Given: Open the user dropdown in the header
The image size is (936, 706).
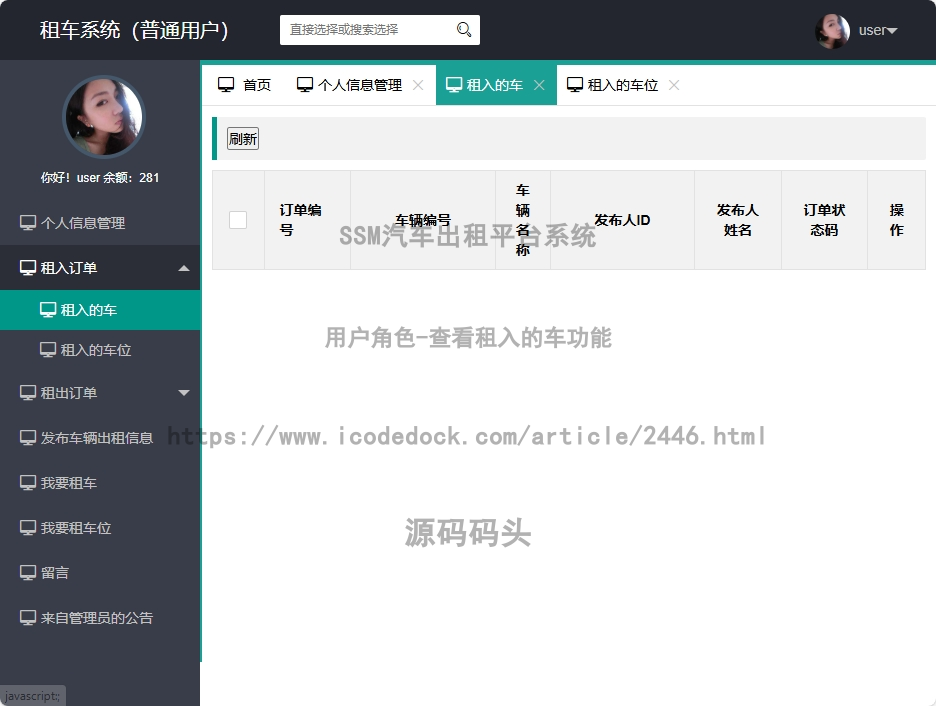Looking at the screenshot, I should coord(878,30).
